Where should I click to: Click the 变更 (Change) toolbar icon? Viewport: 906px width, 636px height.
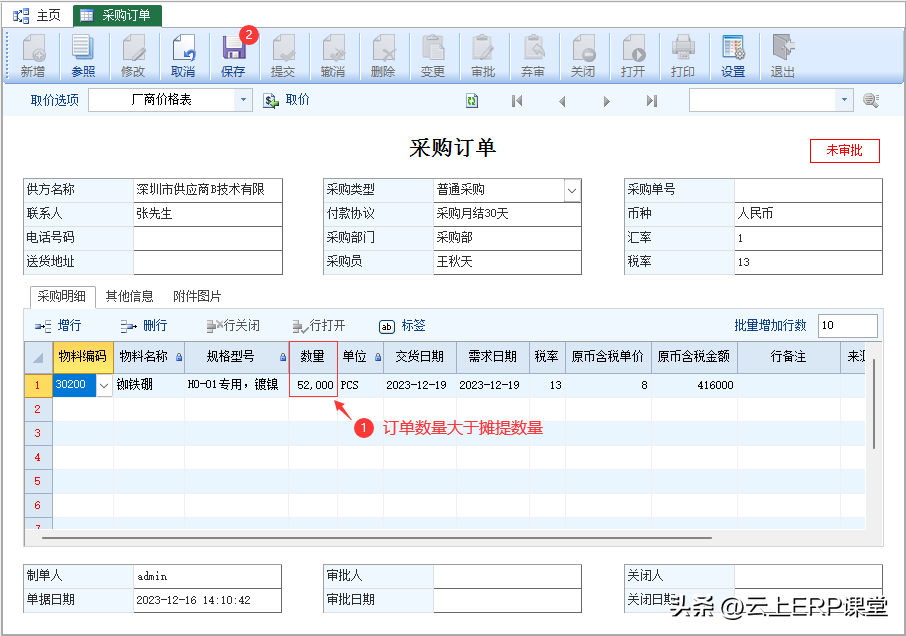click(x=433, y=56)
